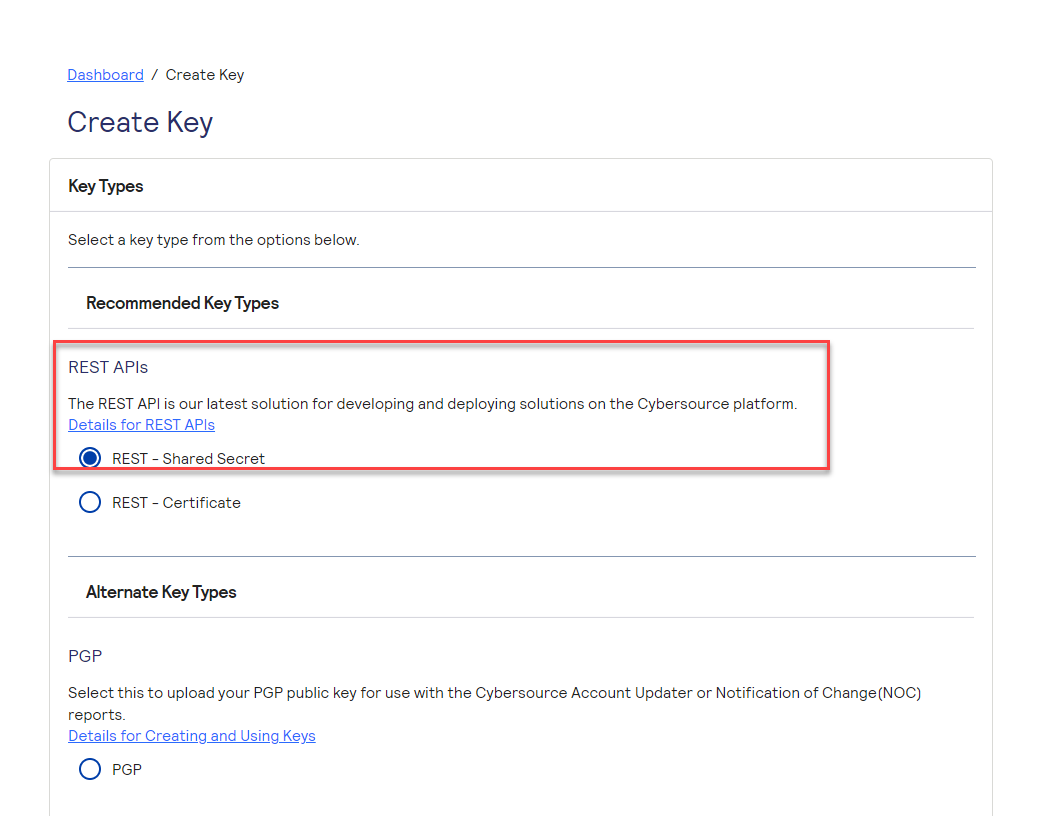The height and width of the screenshot is (816, 1046).
Task: Click the highlighted REST APIs description text
Action: pos(432,403)
